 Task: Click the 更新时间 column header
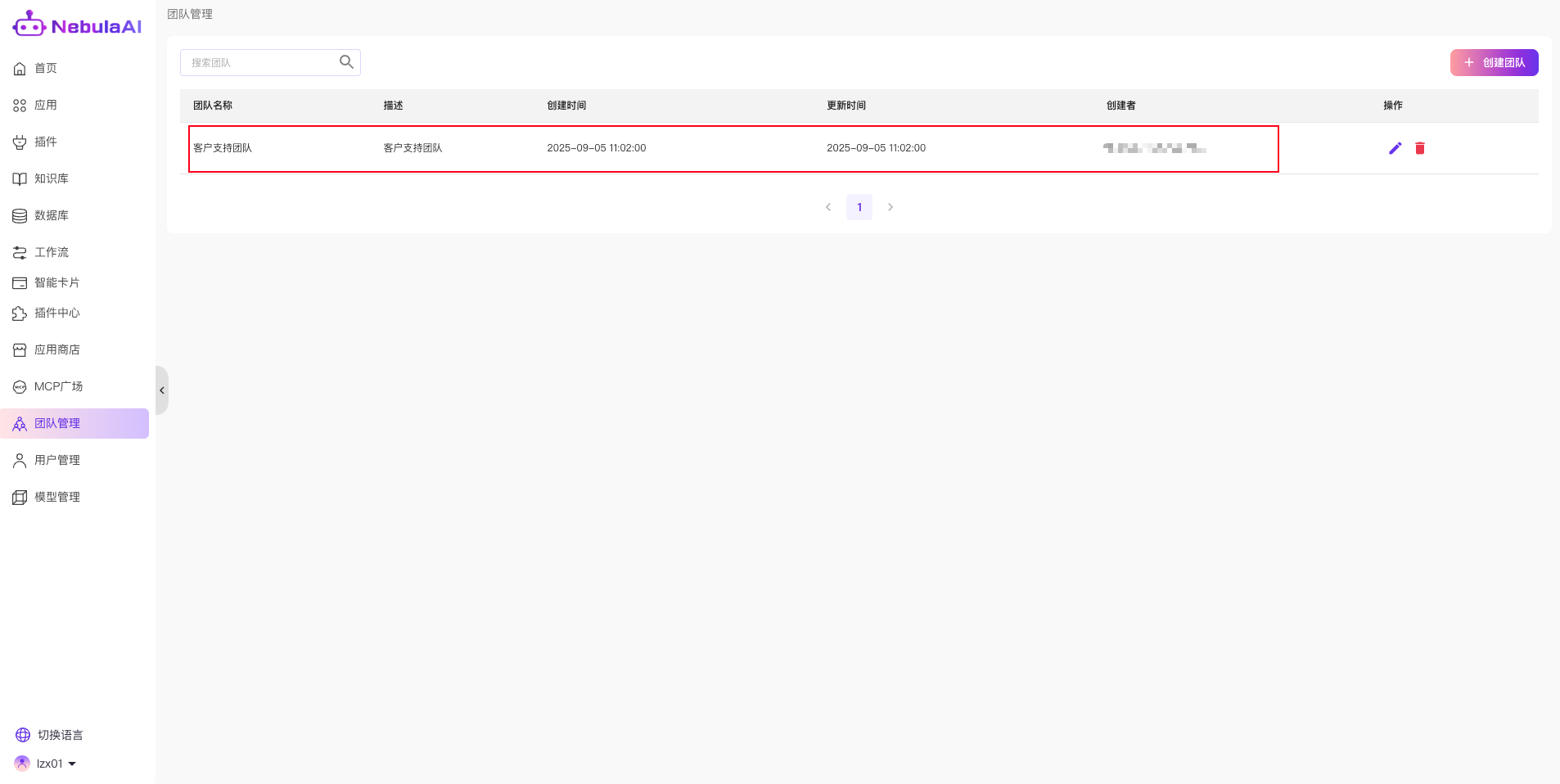846,106
